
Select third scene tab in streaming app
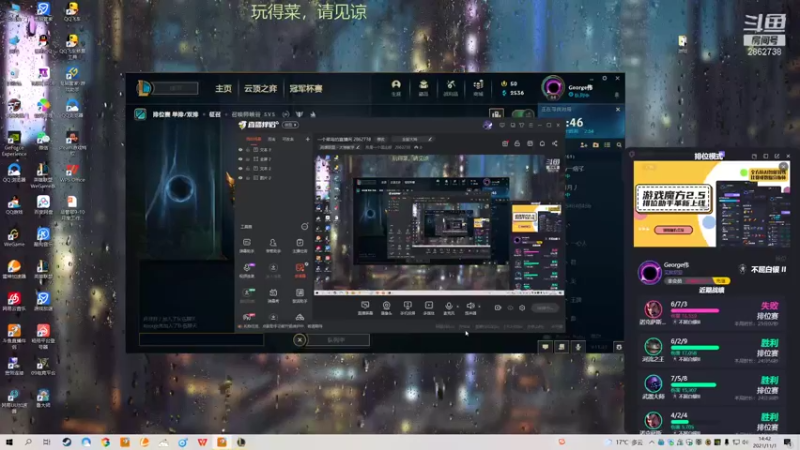coord(288,139)
